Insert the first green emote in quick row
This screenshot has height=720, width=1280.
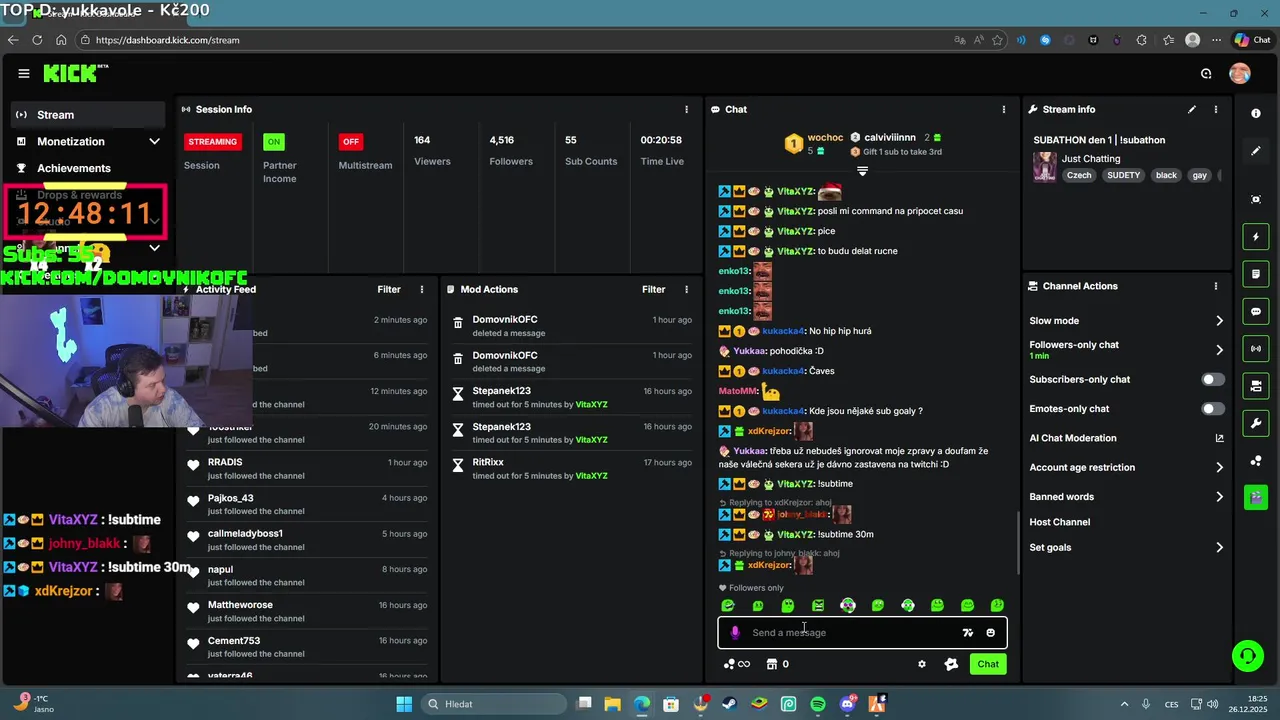pos(728,605)
